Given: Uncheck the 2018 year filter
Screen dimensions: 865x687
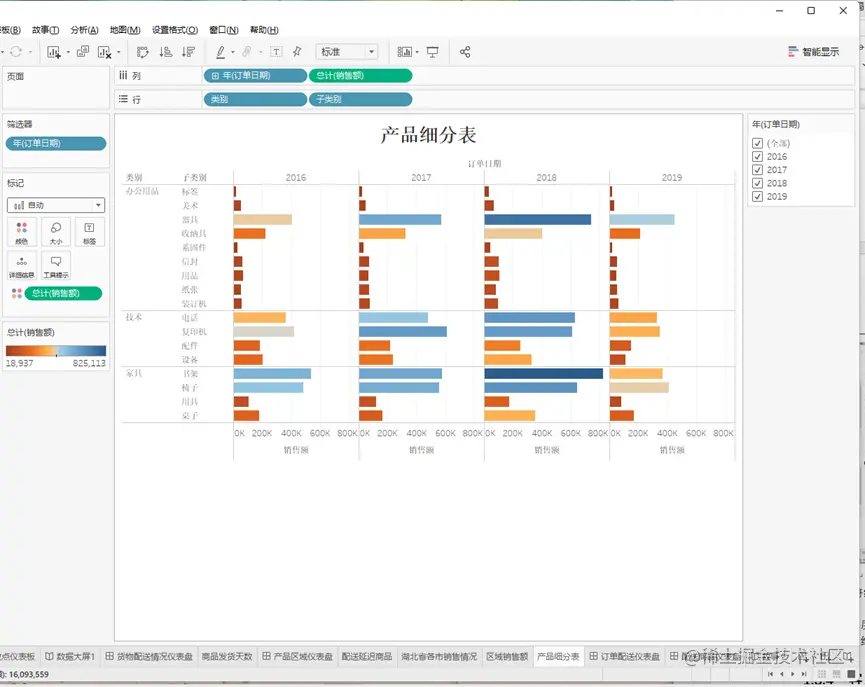Looking at the screenshot, I should click(x=757, y=183).
